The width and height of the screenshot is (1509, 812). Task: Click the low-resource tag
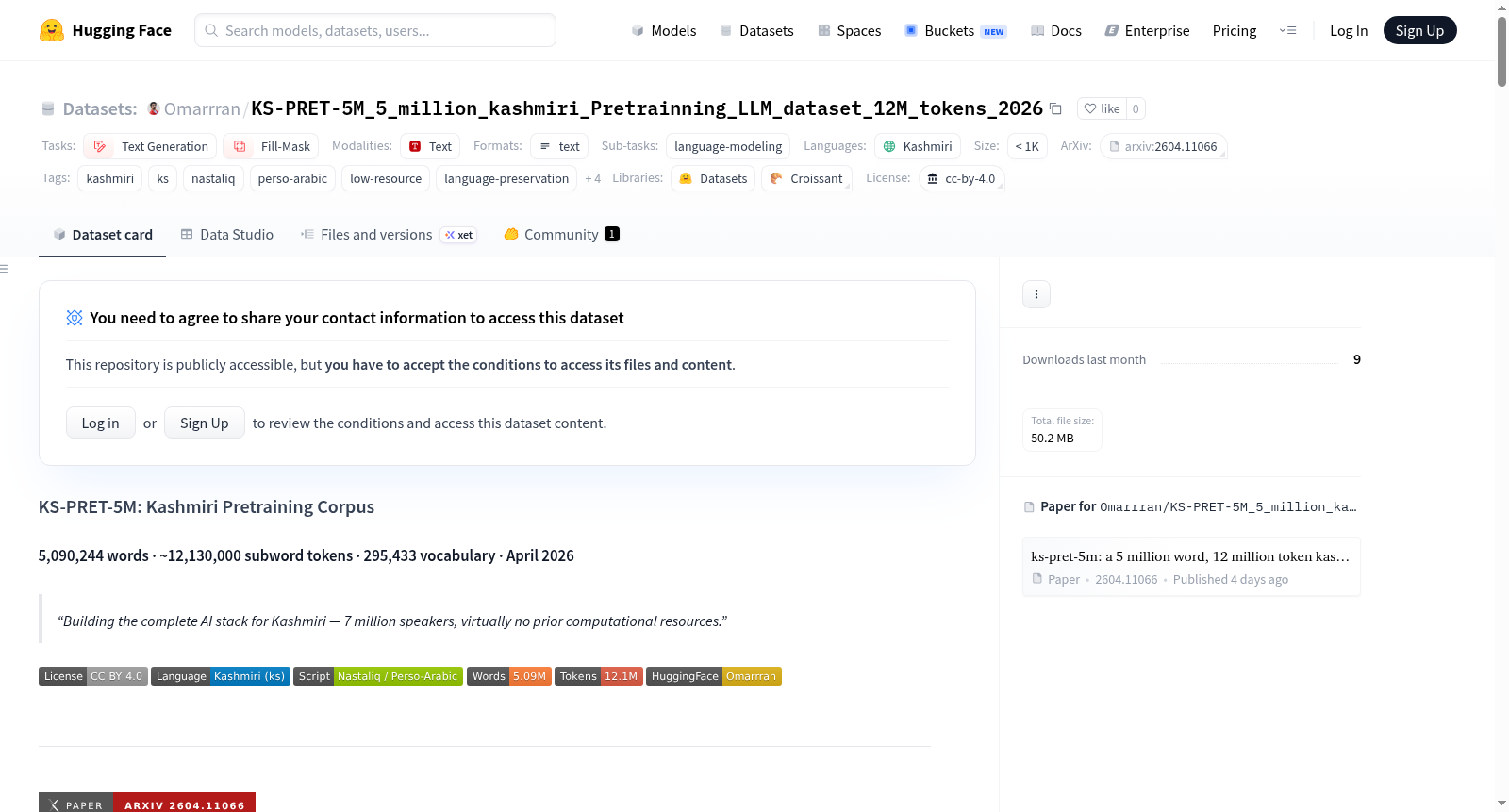pyautogui.click(x=386, y=178)
